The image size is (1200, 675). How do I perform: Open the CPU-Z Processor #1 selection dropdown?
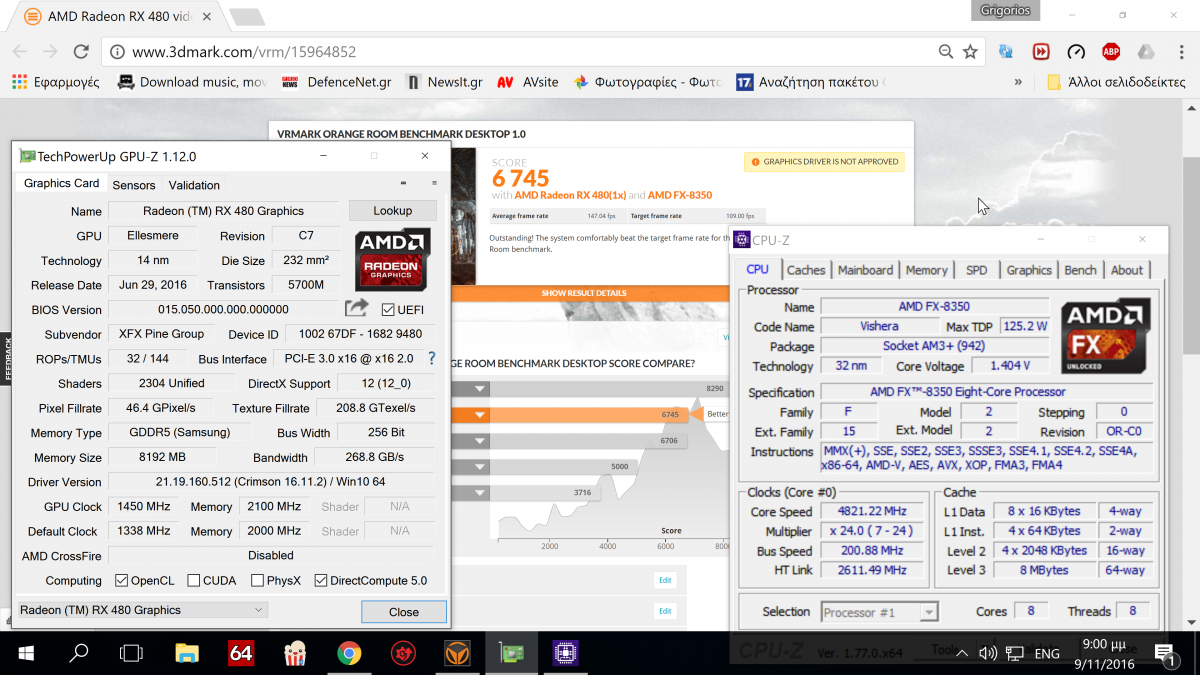click(x=880, y=612)
